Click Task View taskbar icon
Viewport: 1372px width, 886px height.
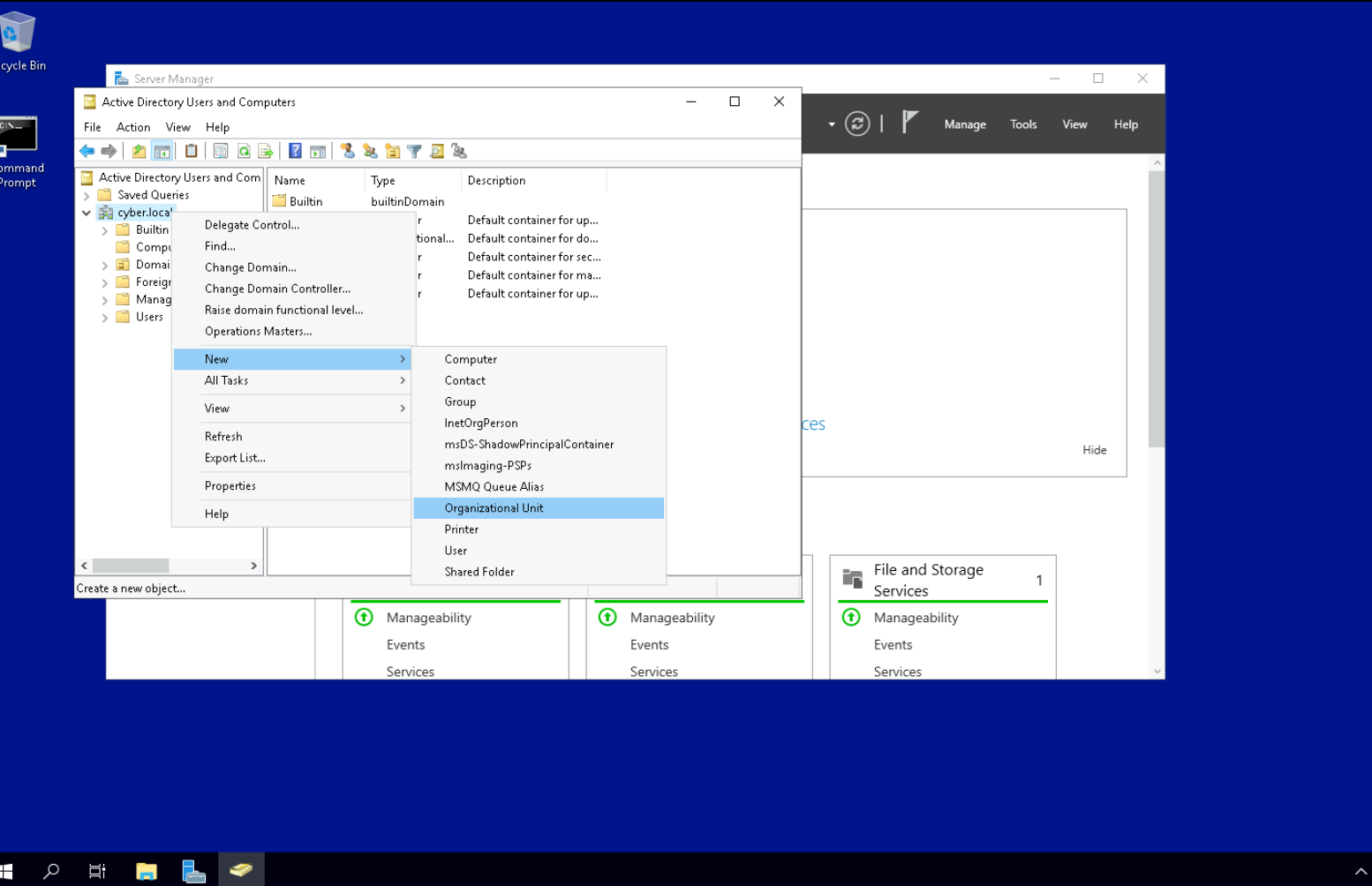coord(97,871)
